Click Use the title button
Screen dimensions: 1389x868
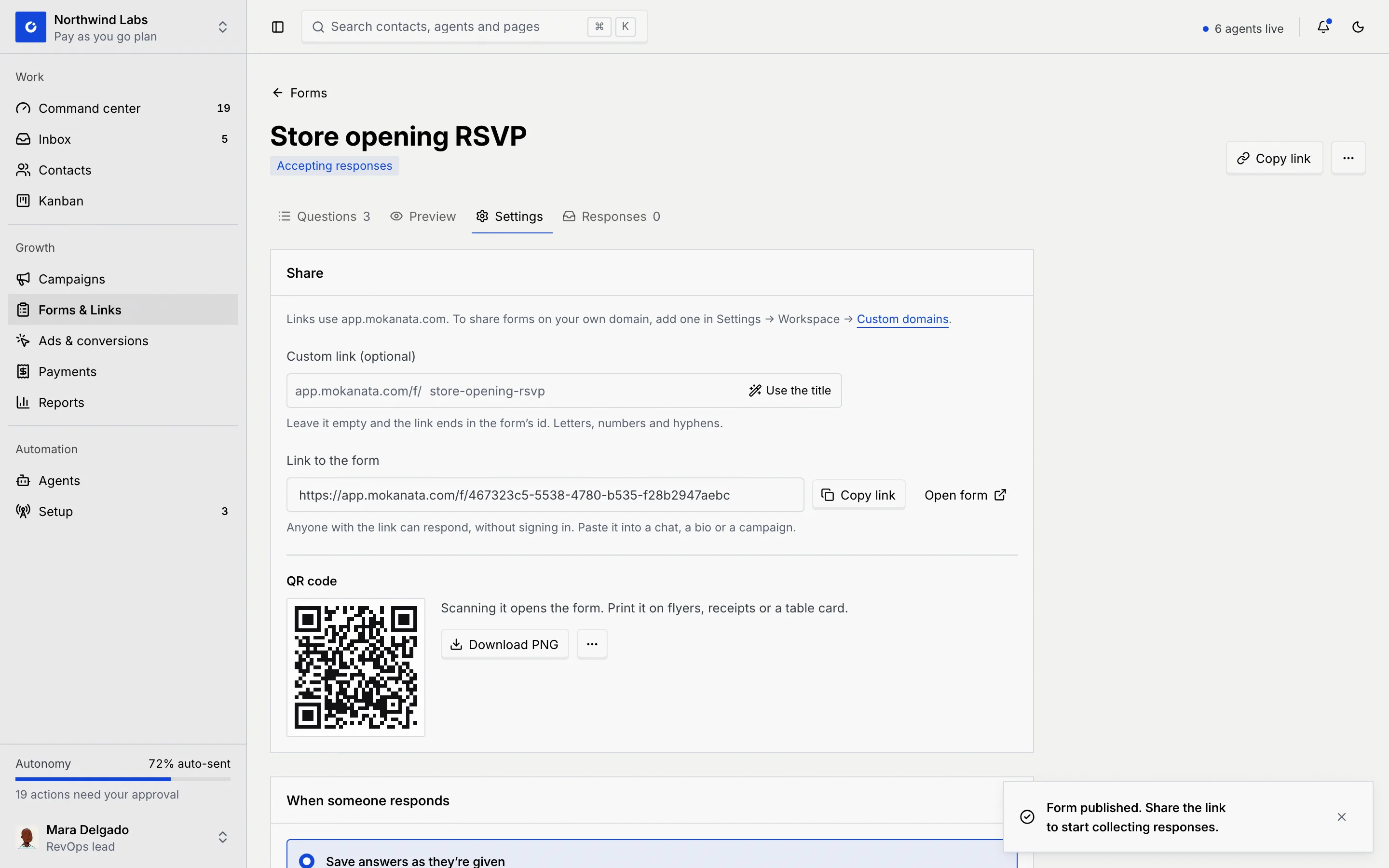coord(790,391)
